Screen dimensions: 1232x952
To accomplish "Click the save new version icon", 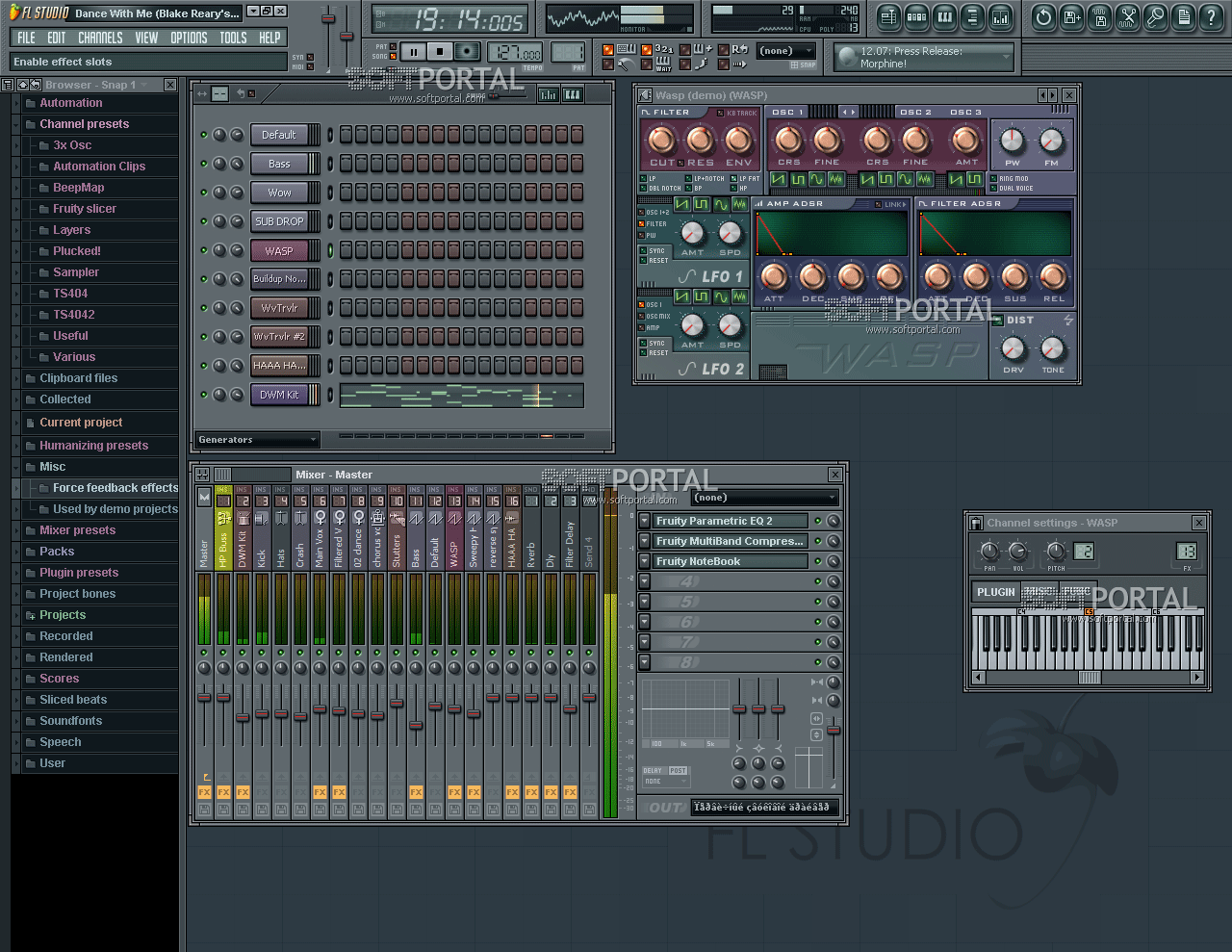I will pyautogui.click(x=1071, y=16).
